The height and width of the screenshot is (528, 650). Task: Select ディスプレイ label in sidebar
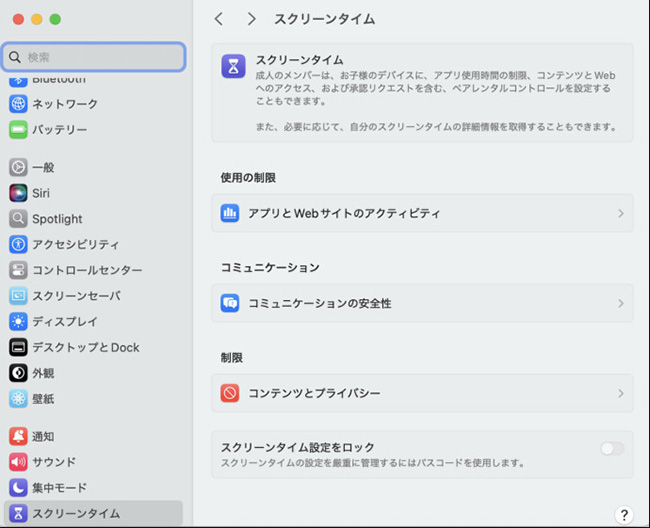pyautogui.click(x=65, y=322)
